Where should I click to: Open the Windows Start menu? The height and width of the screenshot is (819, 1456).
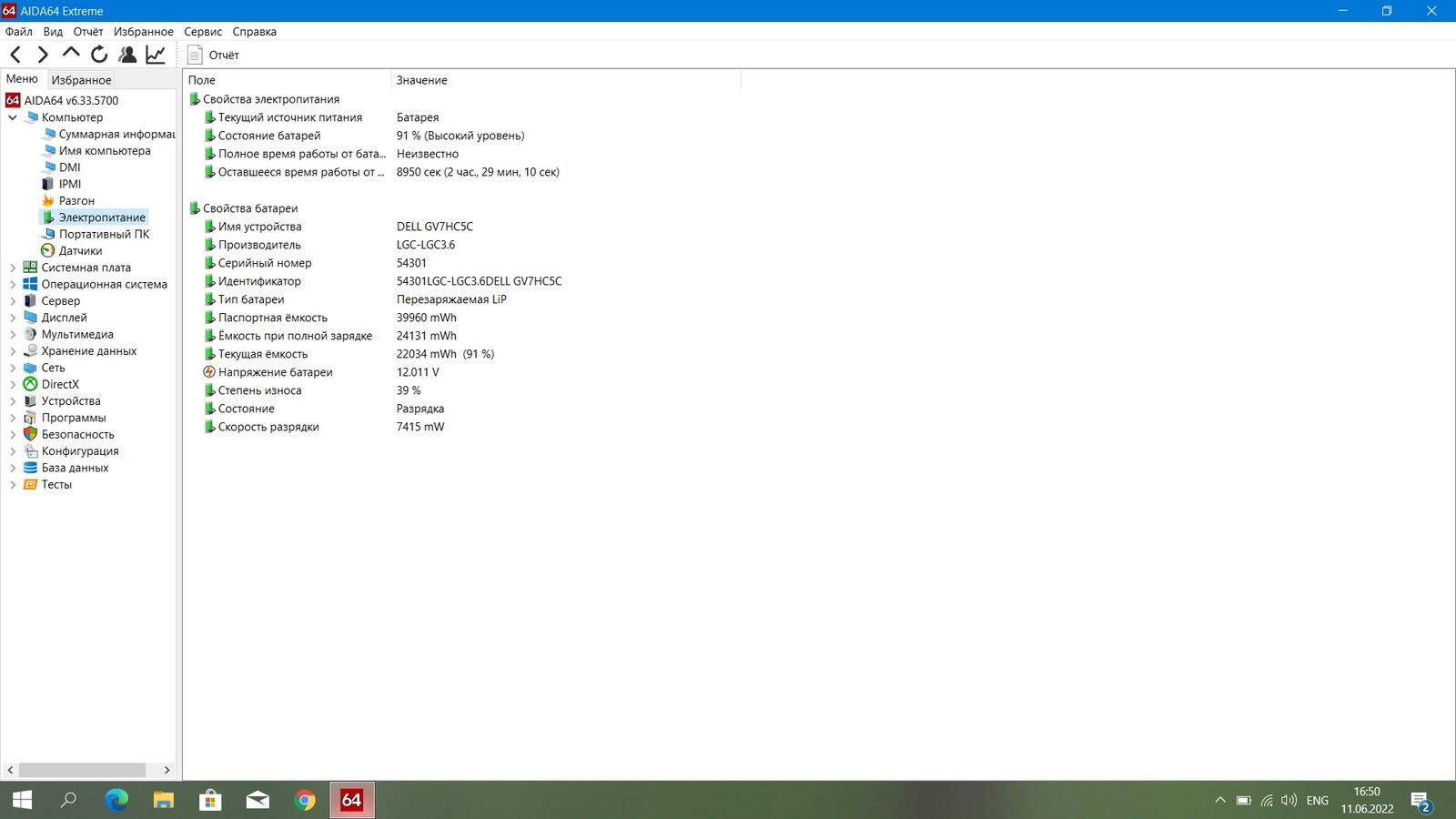click(x=22, y=800)
